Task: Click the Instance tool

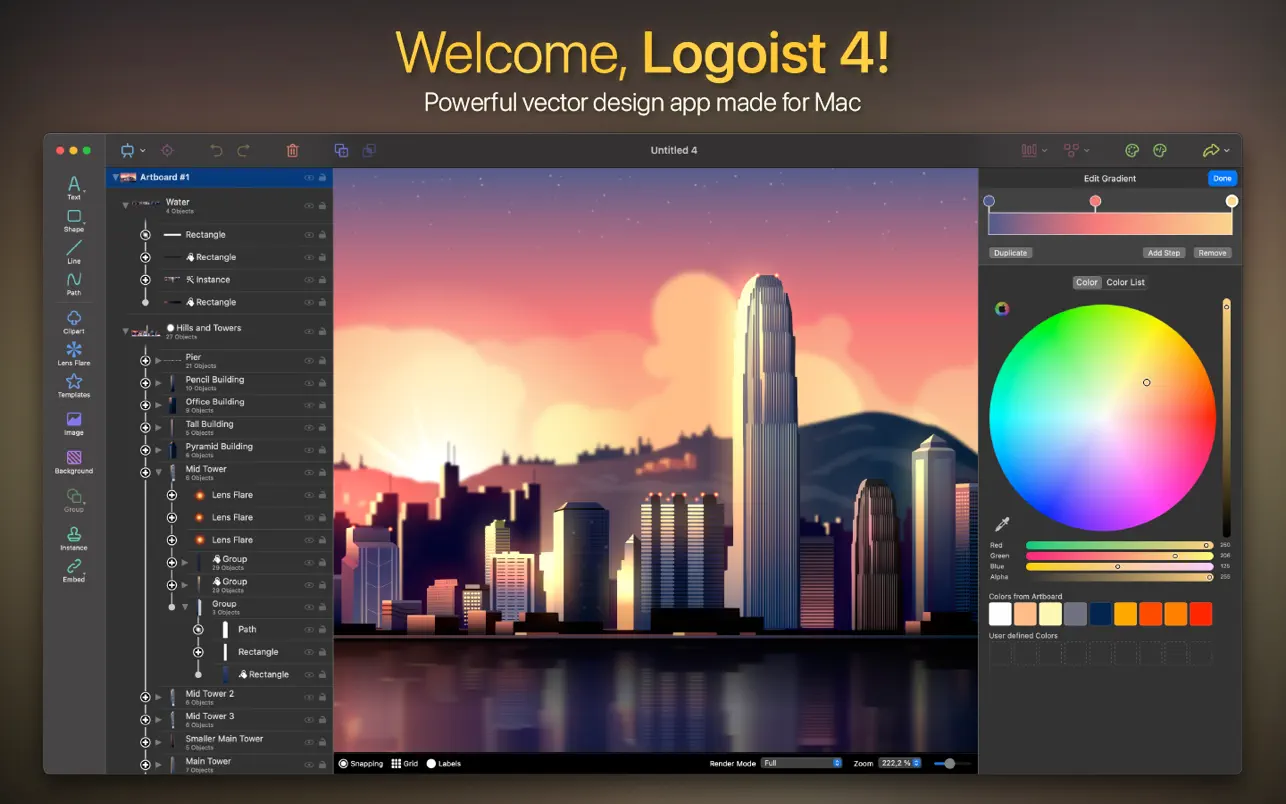Action: point(74,537)
